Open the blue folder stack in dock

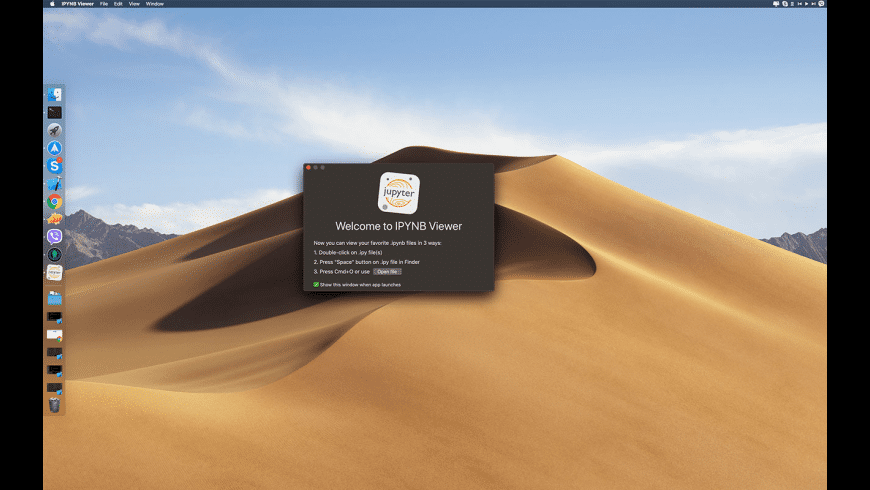(x=54, y=299)
